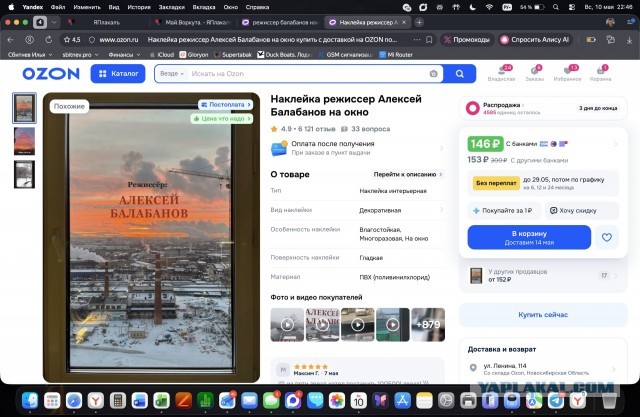
Task: Open Избранное favorites in Ozon header
Action: click(x=567, y=73)
